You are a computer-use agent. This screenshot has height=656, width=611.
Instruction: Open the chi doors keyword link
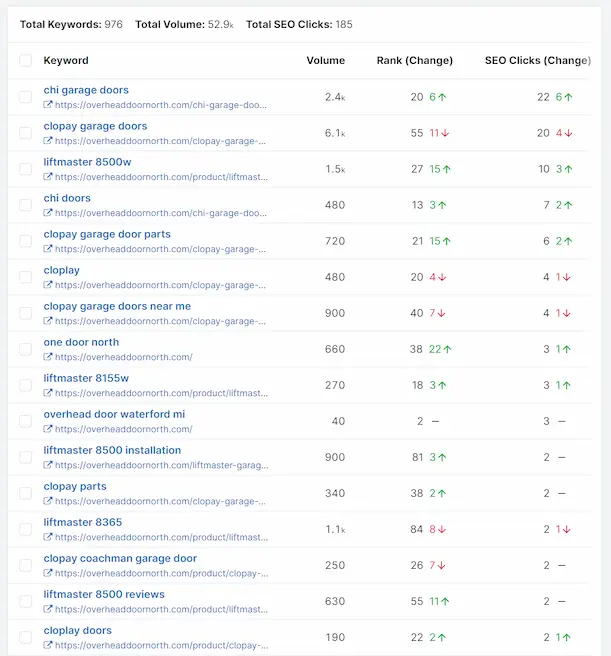click(x=67, y=198)
